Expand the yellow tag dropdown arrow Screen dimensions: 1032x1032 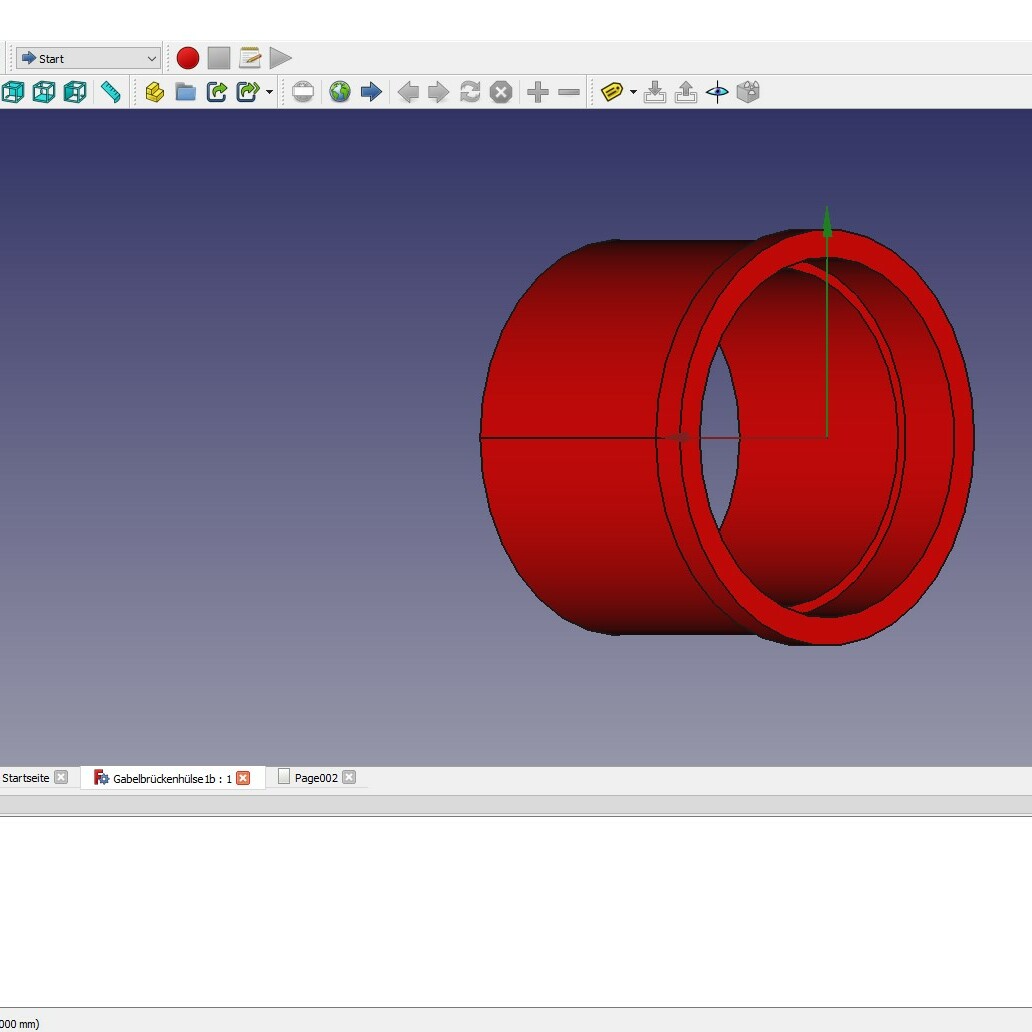click(x=633, y=93)
